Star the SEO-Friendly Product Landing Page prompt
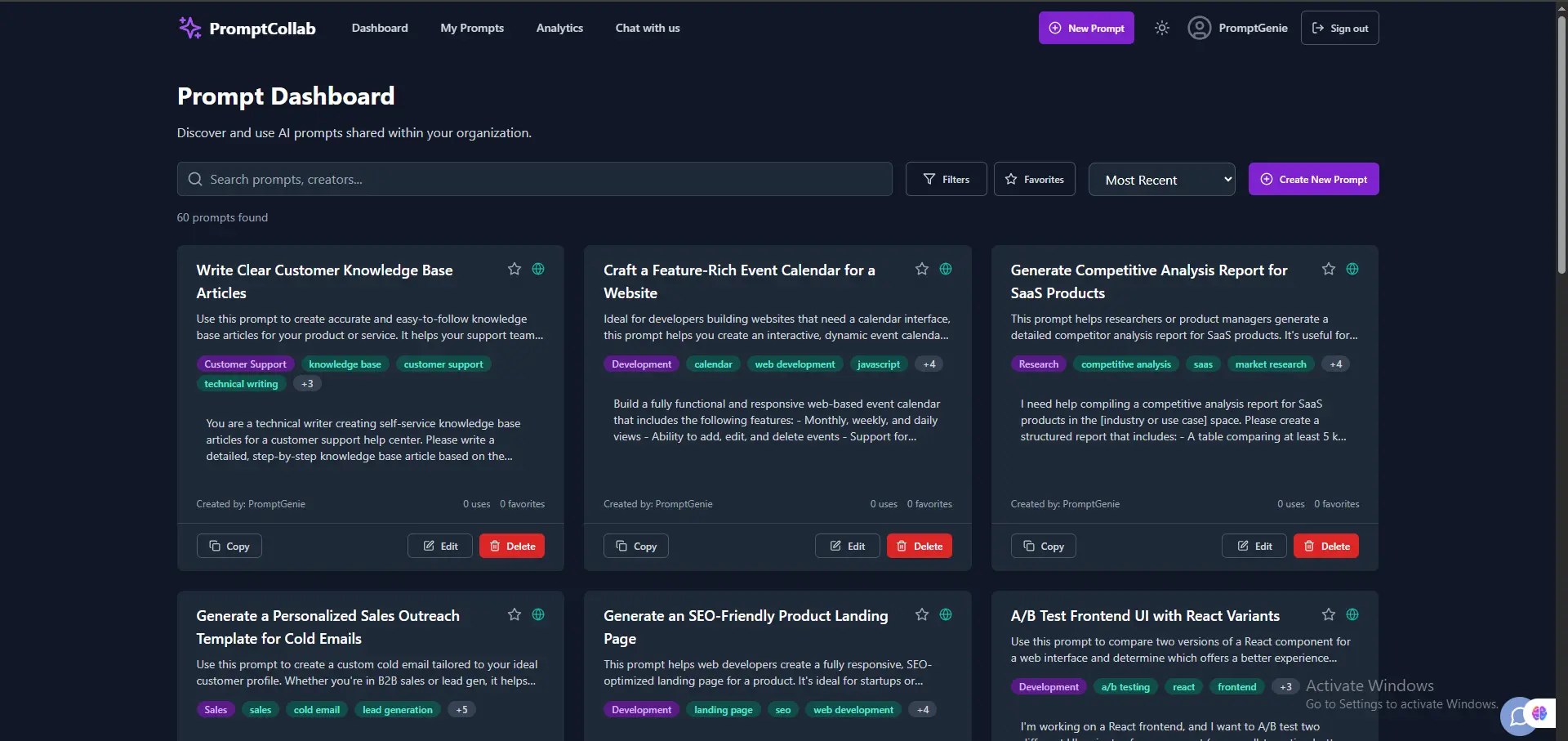This screenshot has height=741, width=1568. tap(922, 614)
